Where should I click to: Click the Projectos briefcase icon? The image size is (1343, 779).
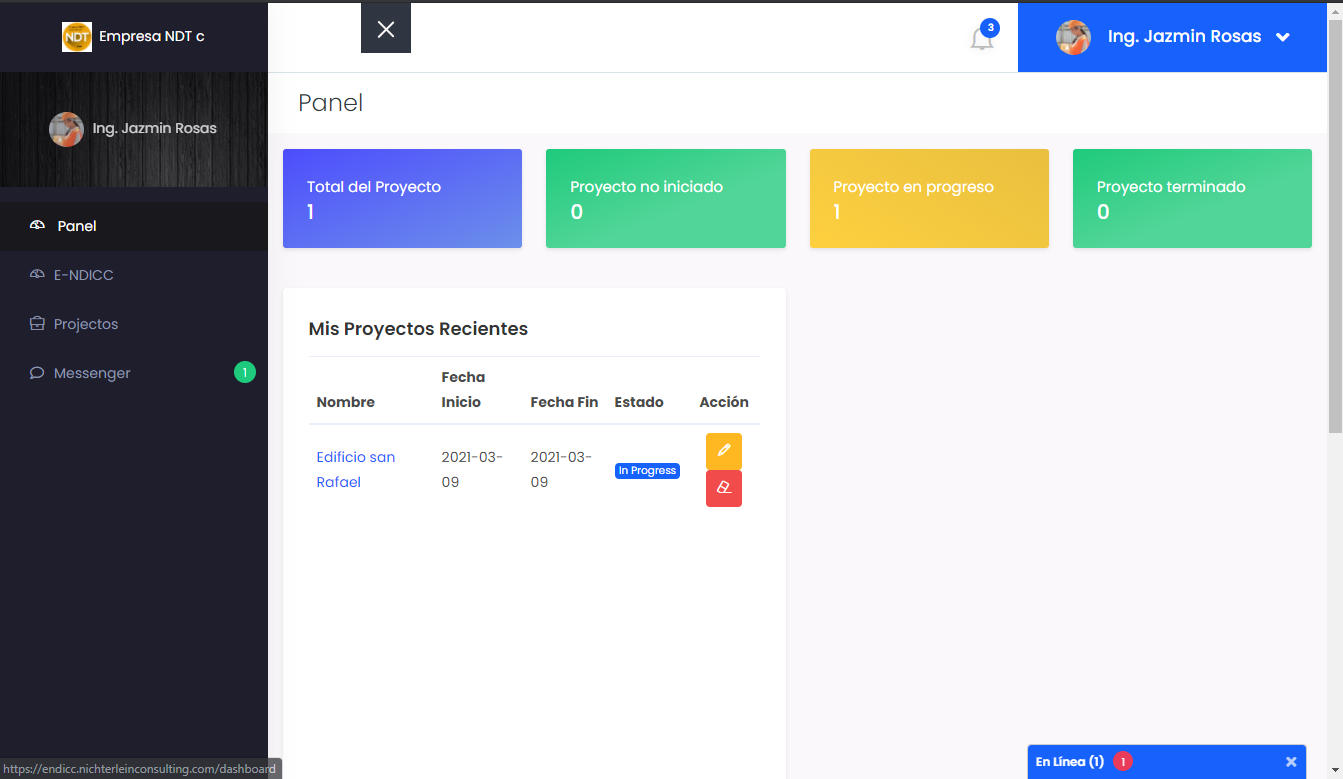coord(38,324)
